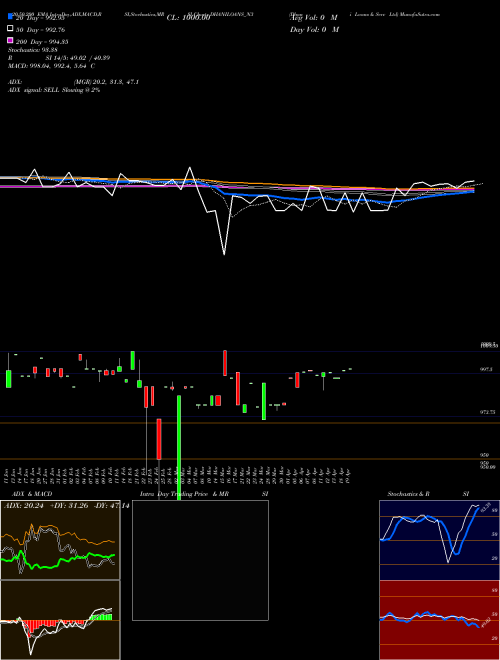Click the blue 20 Day legend swatch
Viewport: 500px width, 660px height.
(10, 16)
